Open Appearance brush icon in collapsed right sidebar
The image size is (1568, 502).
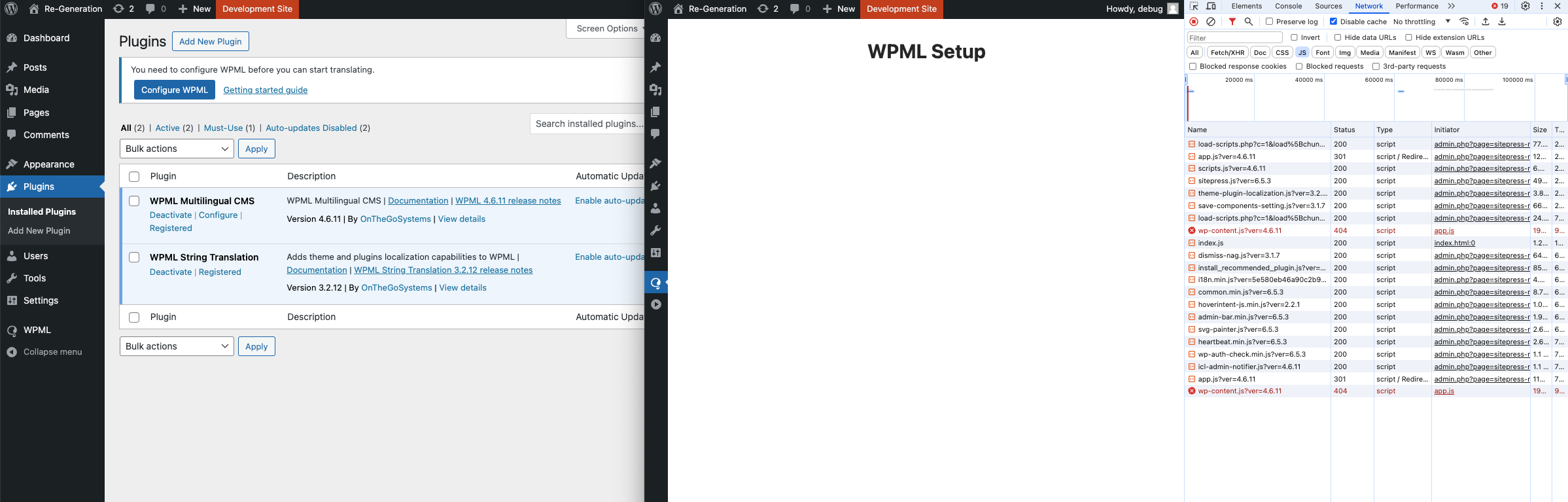pyautogui.click(x=655, y=164)
